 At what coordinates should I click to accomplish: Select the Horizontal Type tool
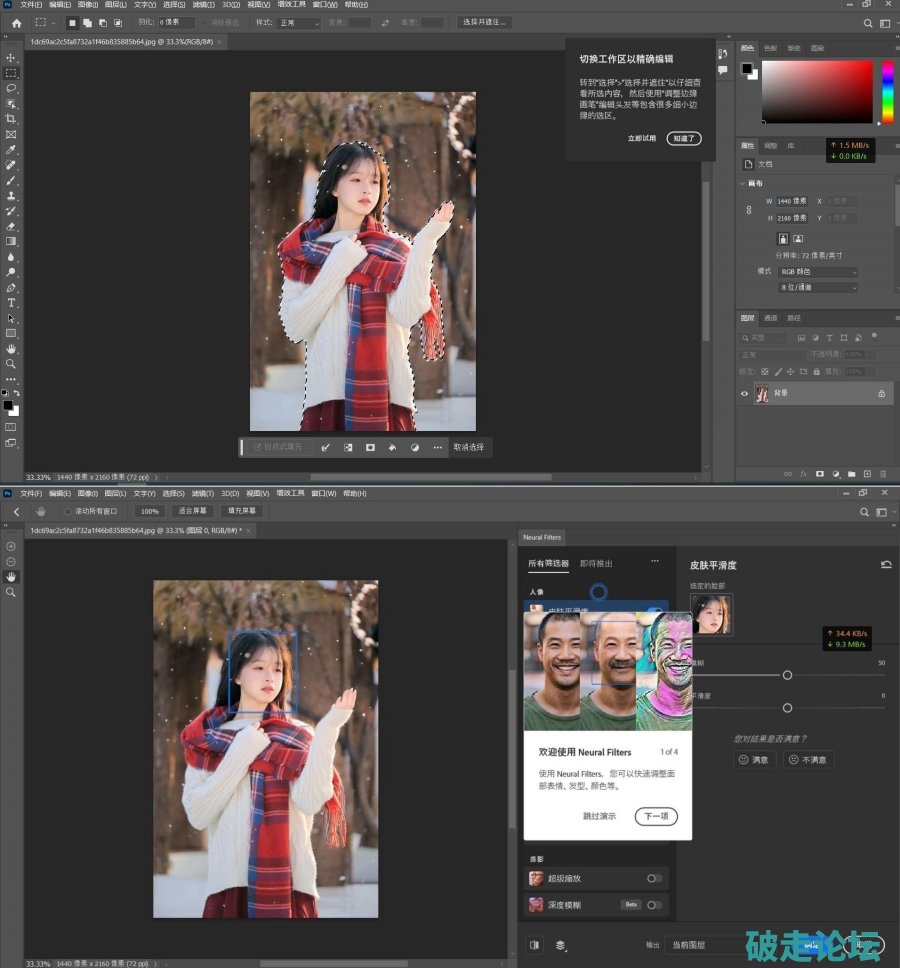point(12,302)
